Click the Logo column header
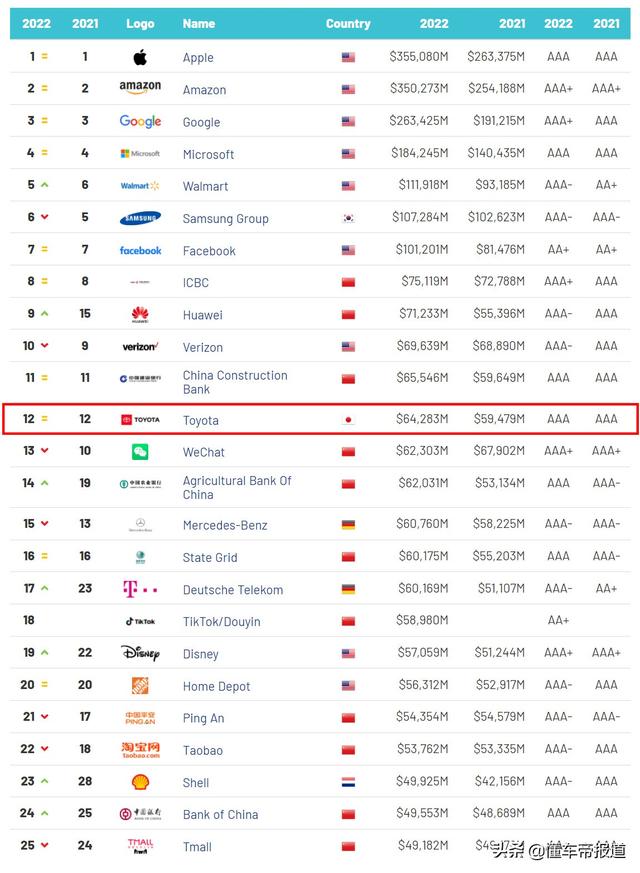Image resolution: width=640 pixels, height=873 pixels. click(140, 24)
